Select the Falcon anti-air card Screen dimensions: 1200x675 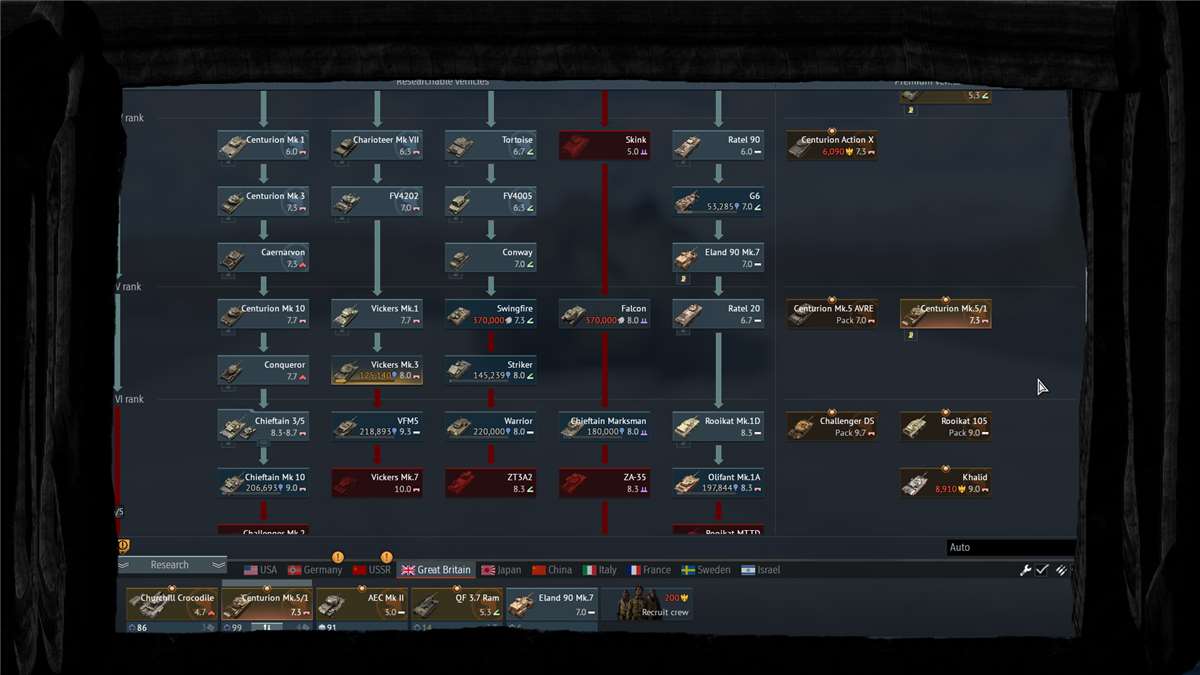605,314
